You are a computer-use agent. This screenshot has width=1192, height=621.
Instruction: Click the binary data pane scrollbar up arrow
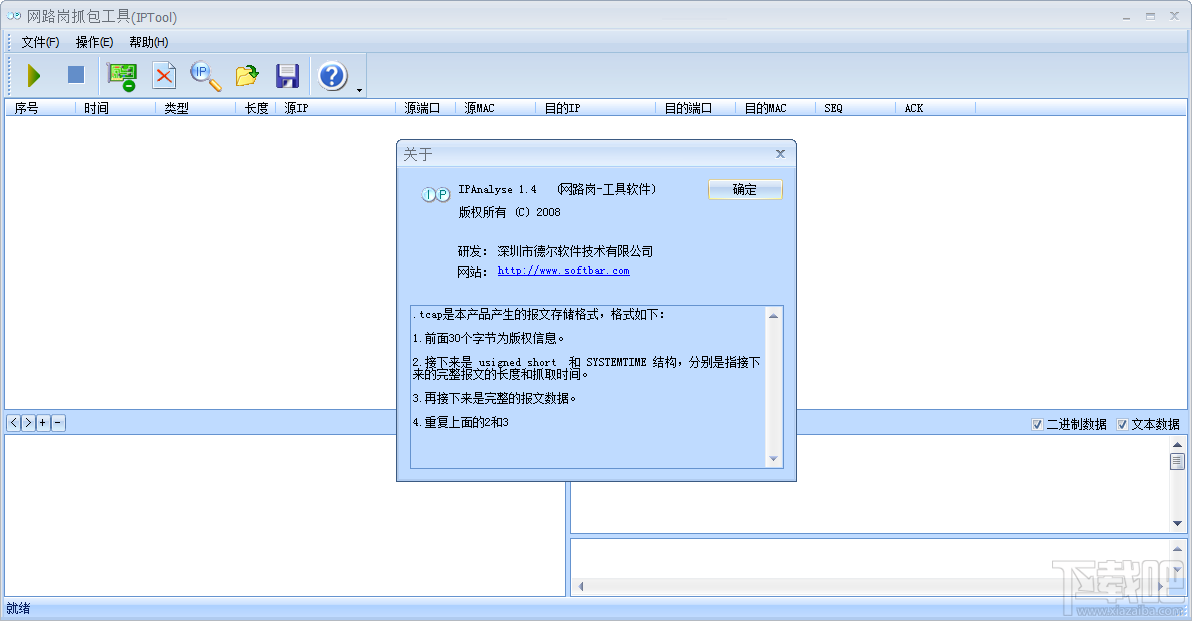(1177, 444)
